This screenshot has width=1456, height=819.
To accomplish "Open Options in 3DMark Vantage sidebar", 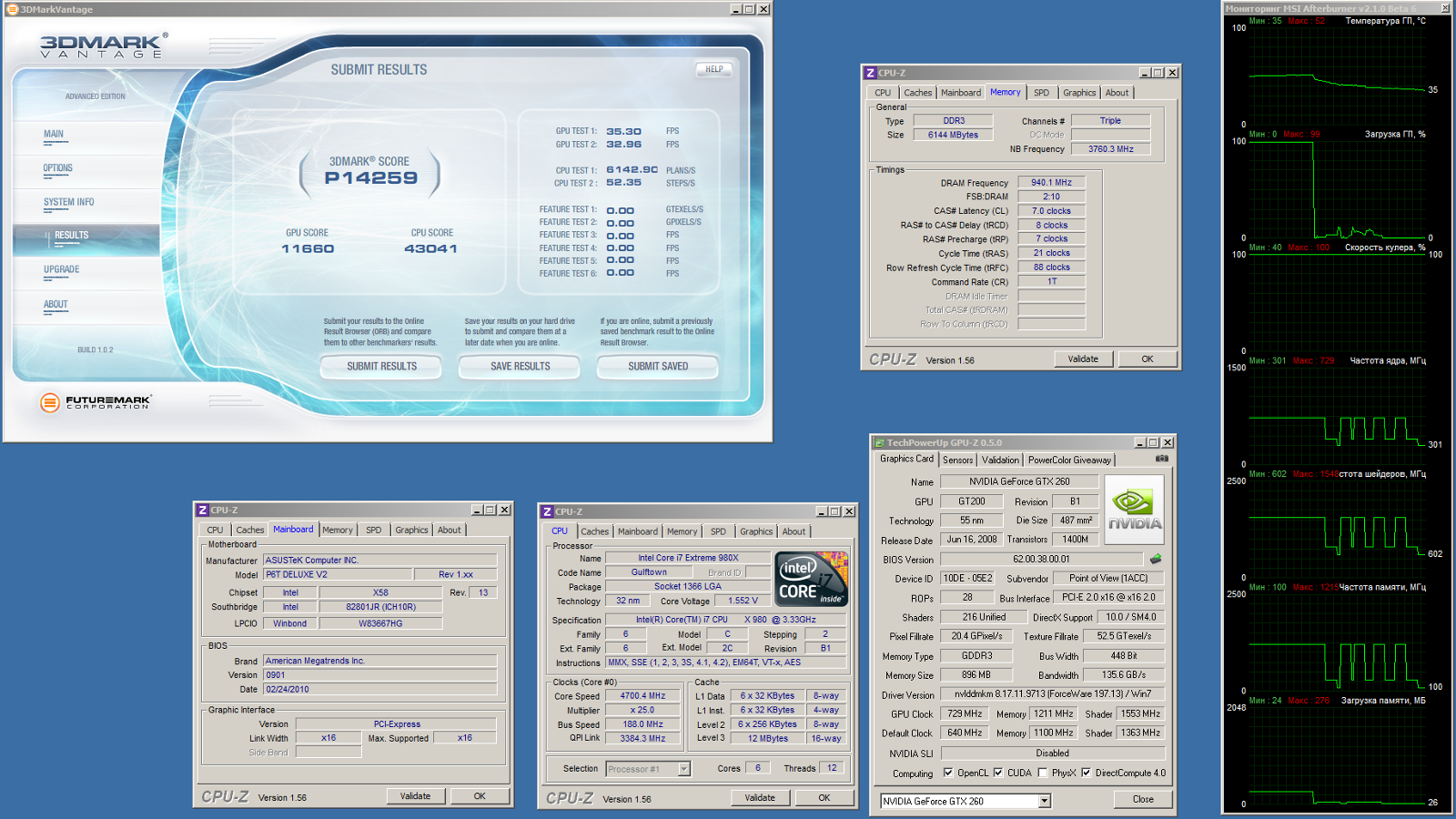I will (x=58, y=168).
